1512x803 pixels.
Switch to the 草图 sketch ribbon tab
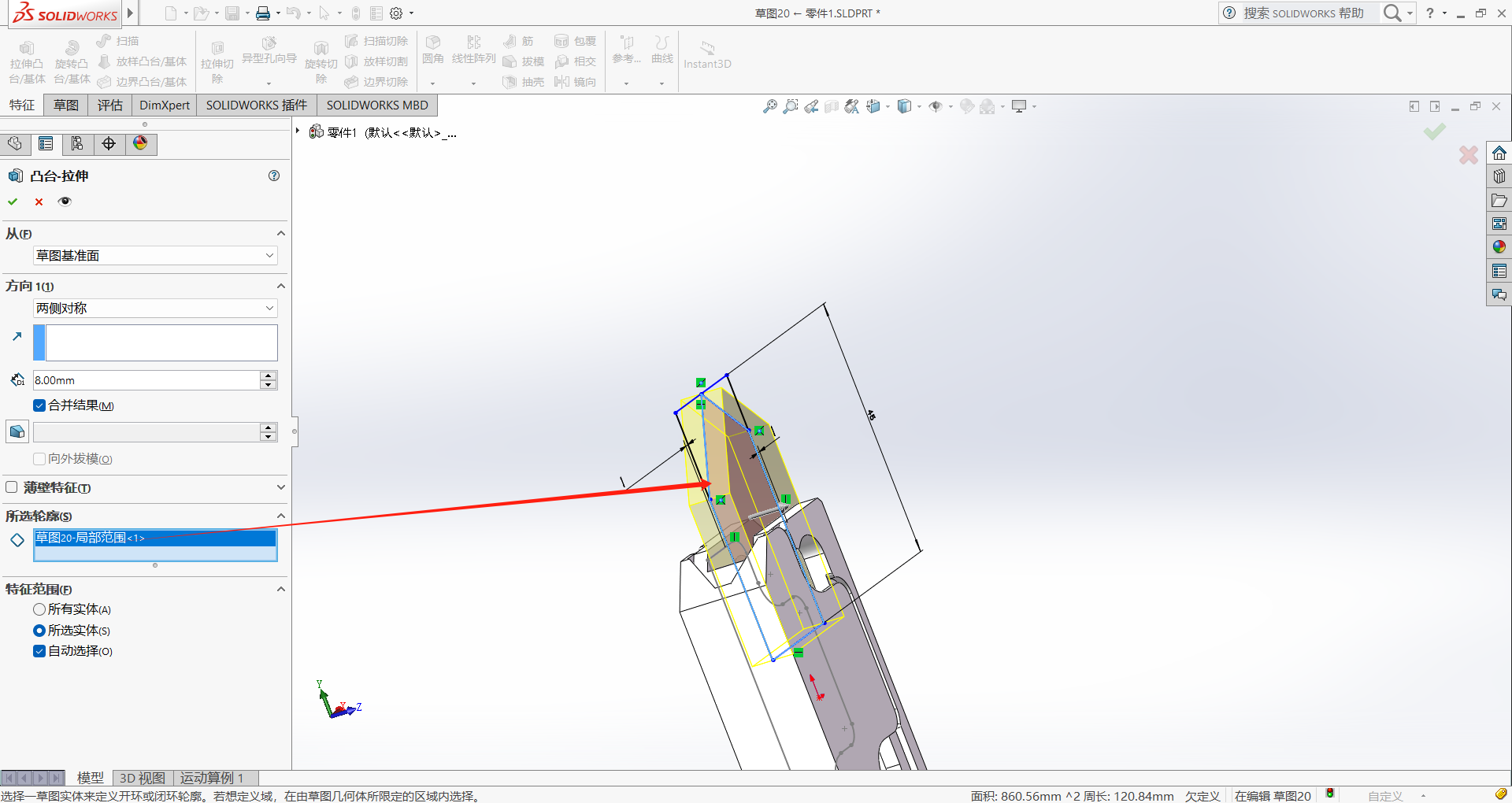coord(66,105)
